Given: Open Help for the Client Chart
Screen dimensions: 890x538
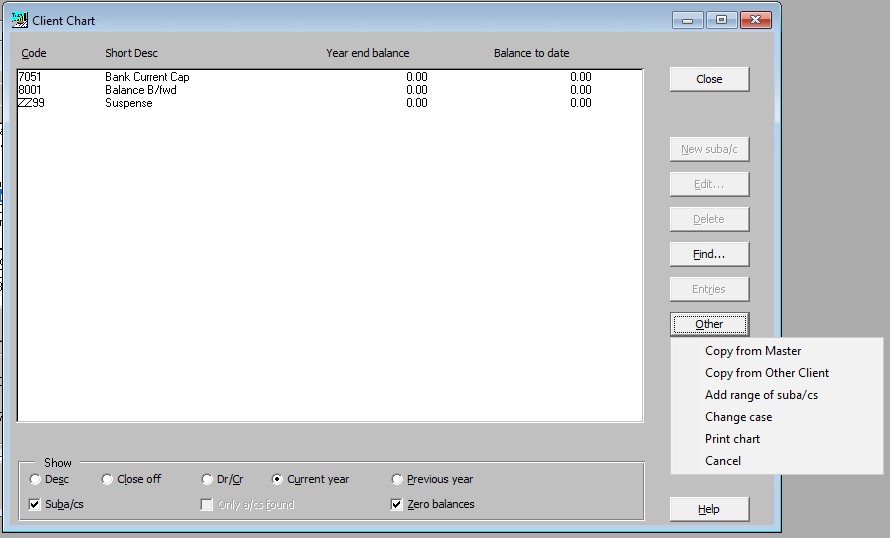Looking at the screenshot, I should 710,509.
